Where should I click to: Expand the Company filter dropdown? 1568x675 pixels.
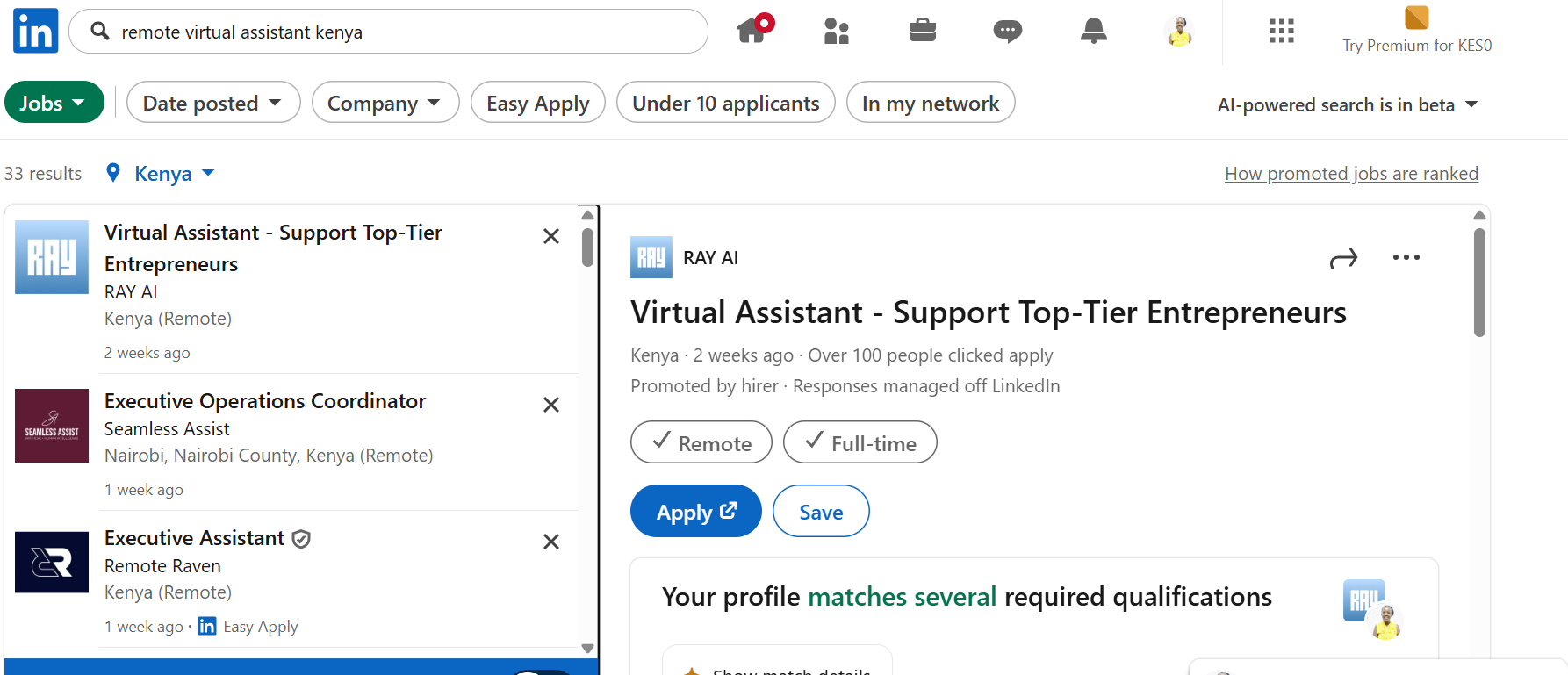tap(385, 103)
